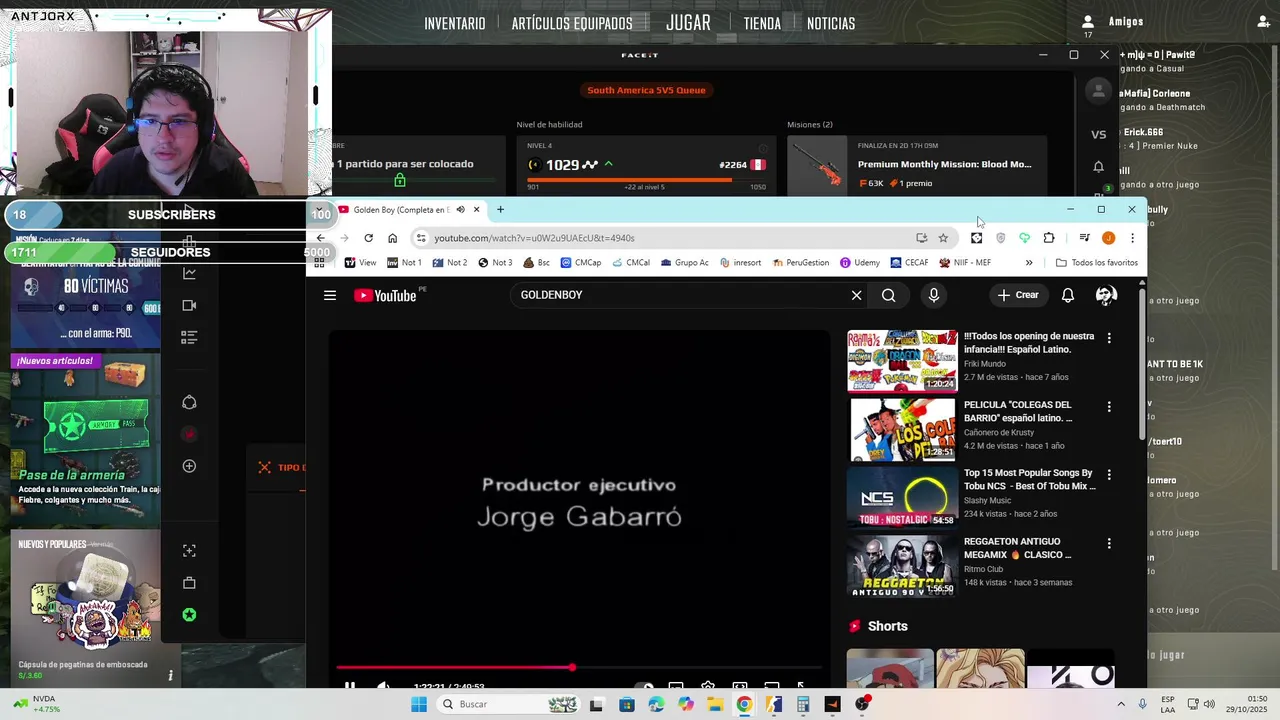Go to Chrome home page icon
The width and height of the screenshot is (1280, 720).
pyautogui.click(x=392, y=238)
